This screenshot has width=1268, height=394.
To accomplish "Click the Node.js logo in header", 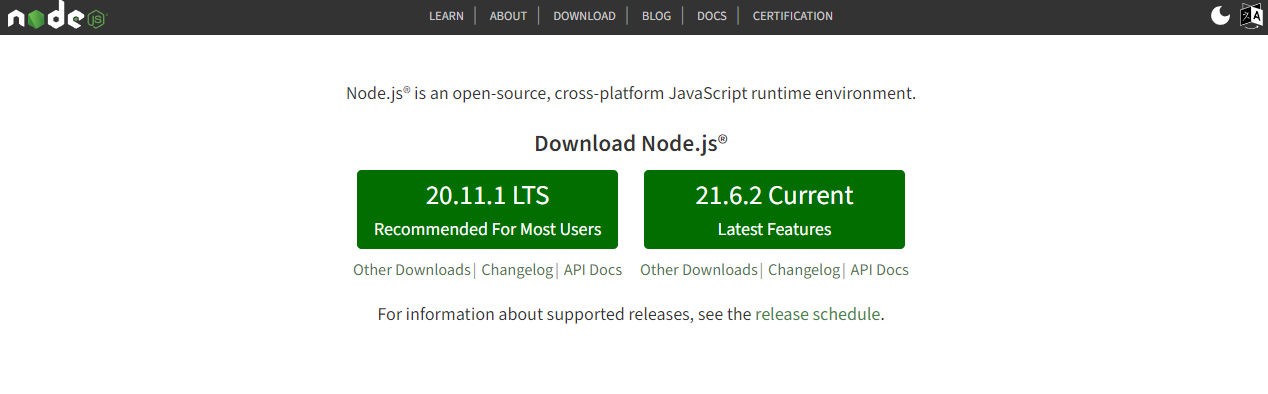I will [x=57, y=16].
